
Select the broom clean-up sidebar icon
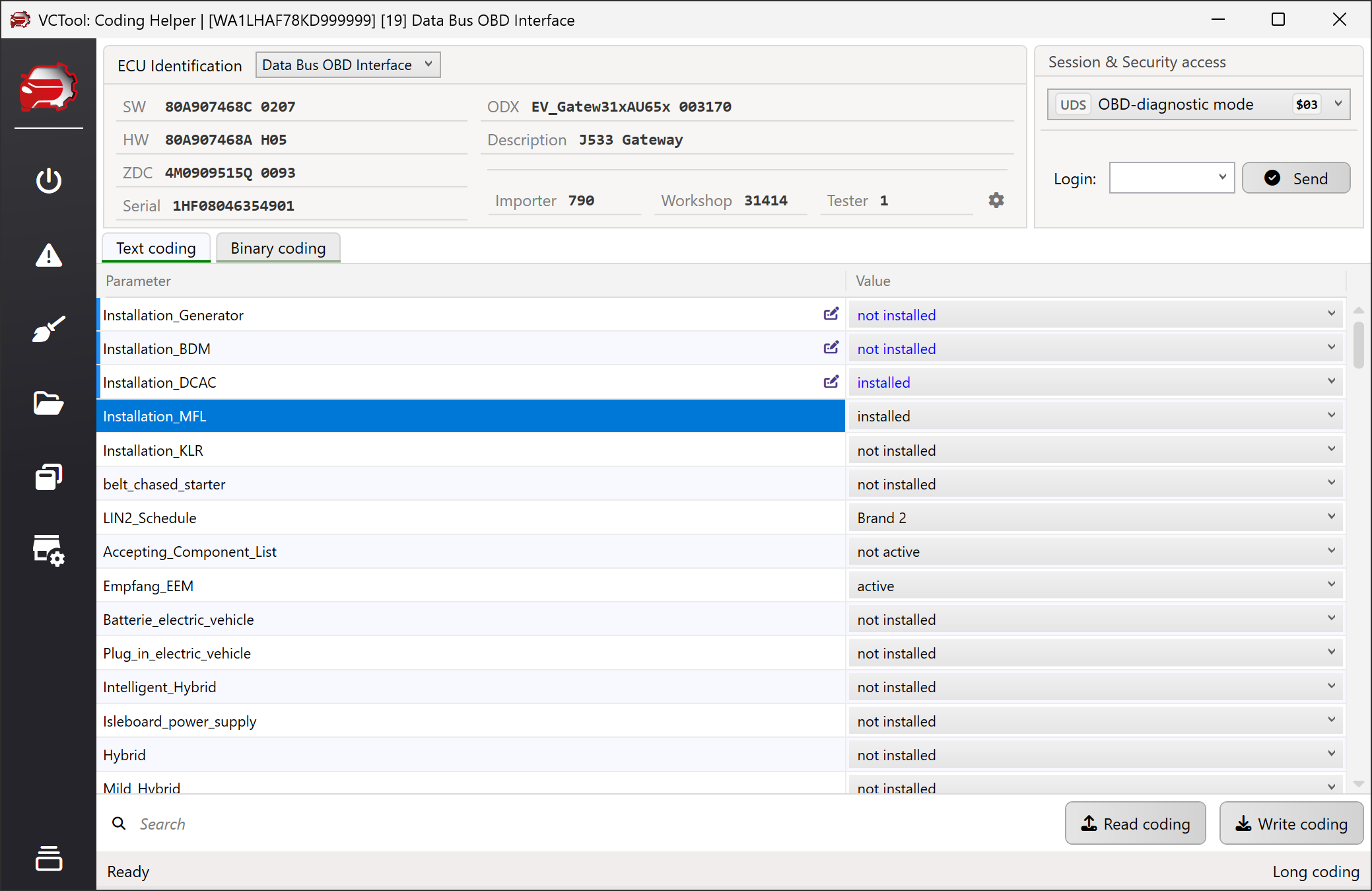48,329
